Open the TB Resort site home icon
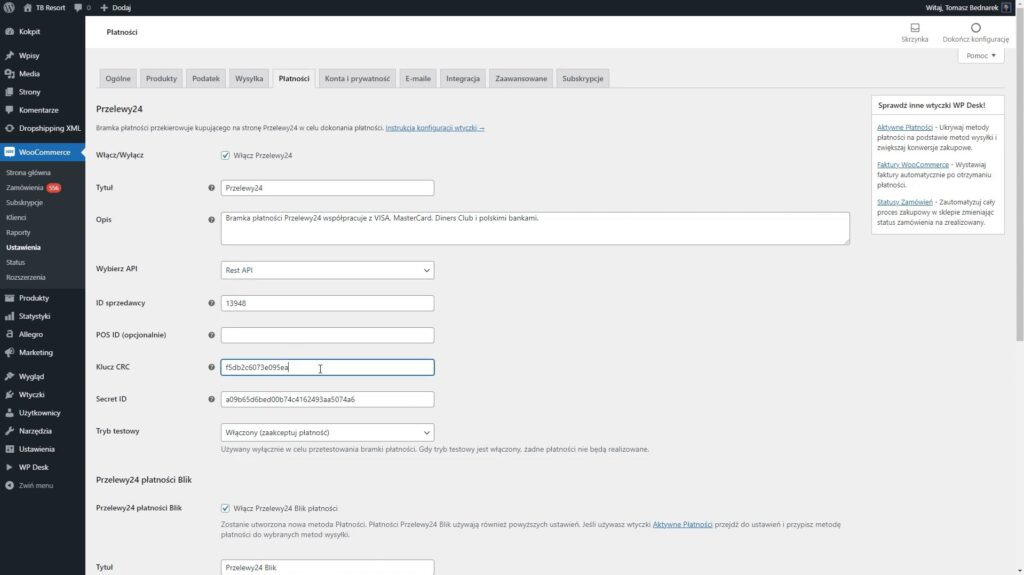Image resolution: width=1024 pixels, height=575 pixels. 27,8
